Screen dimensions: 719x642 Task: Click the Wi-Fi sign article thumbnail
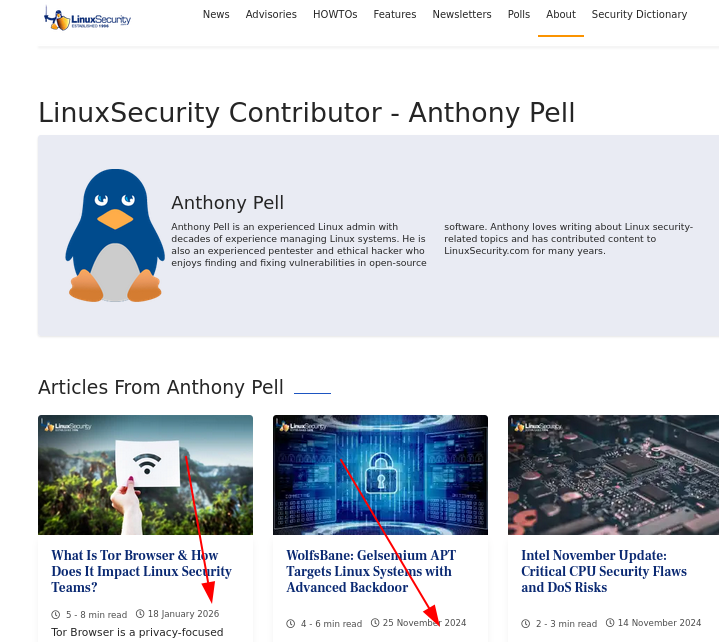pos(145,475)
